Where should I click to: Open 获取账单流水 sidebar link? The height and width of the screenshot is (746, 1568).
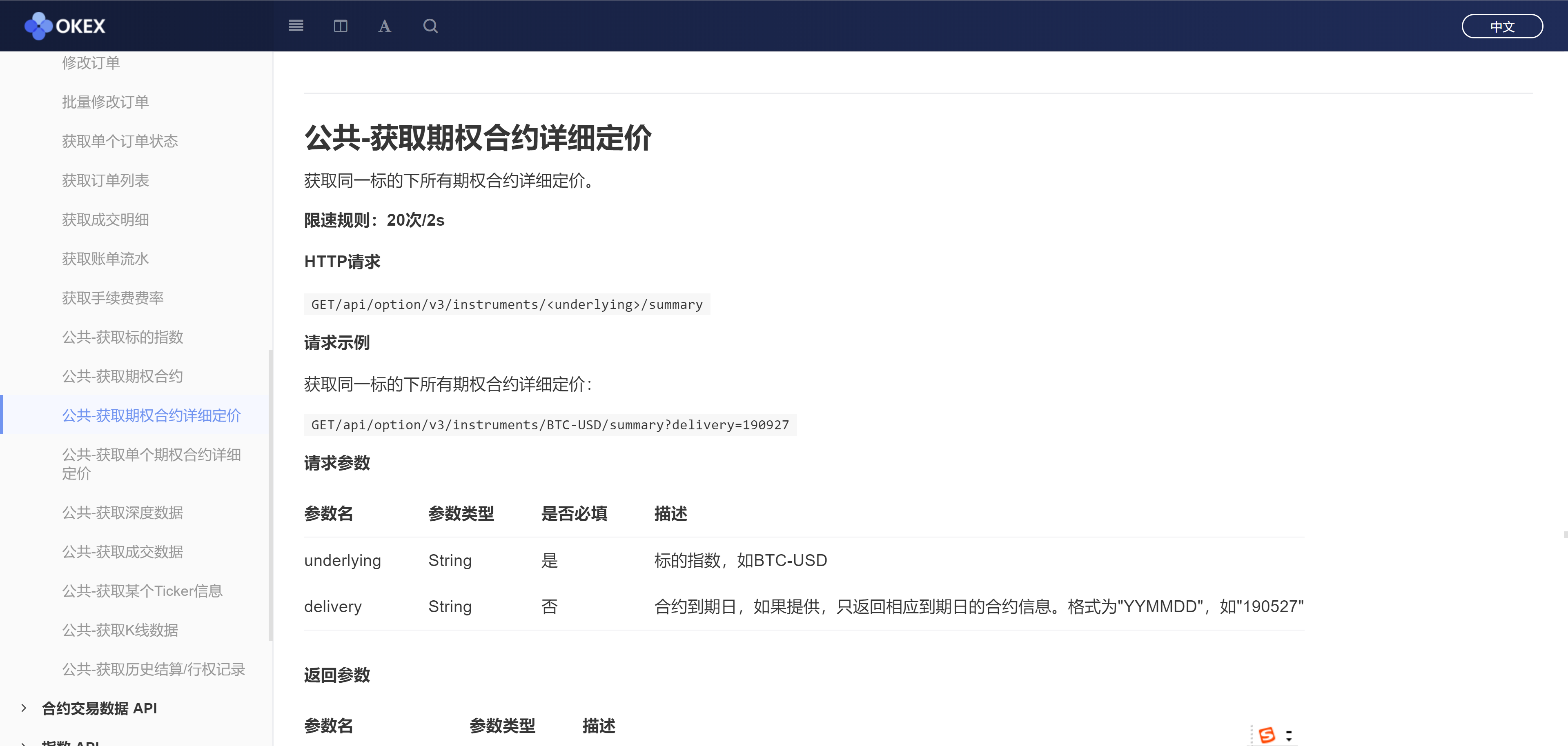105,259
